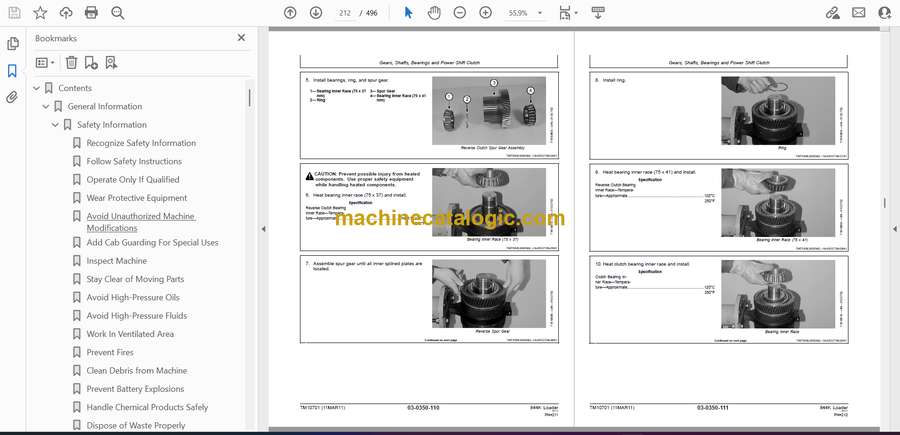The height and width of the screenshot is (435, 900).
Task: Open Page Thumbnails panel icon
Action: [13, 44]
